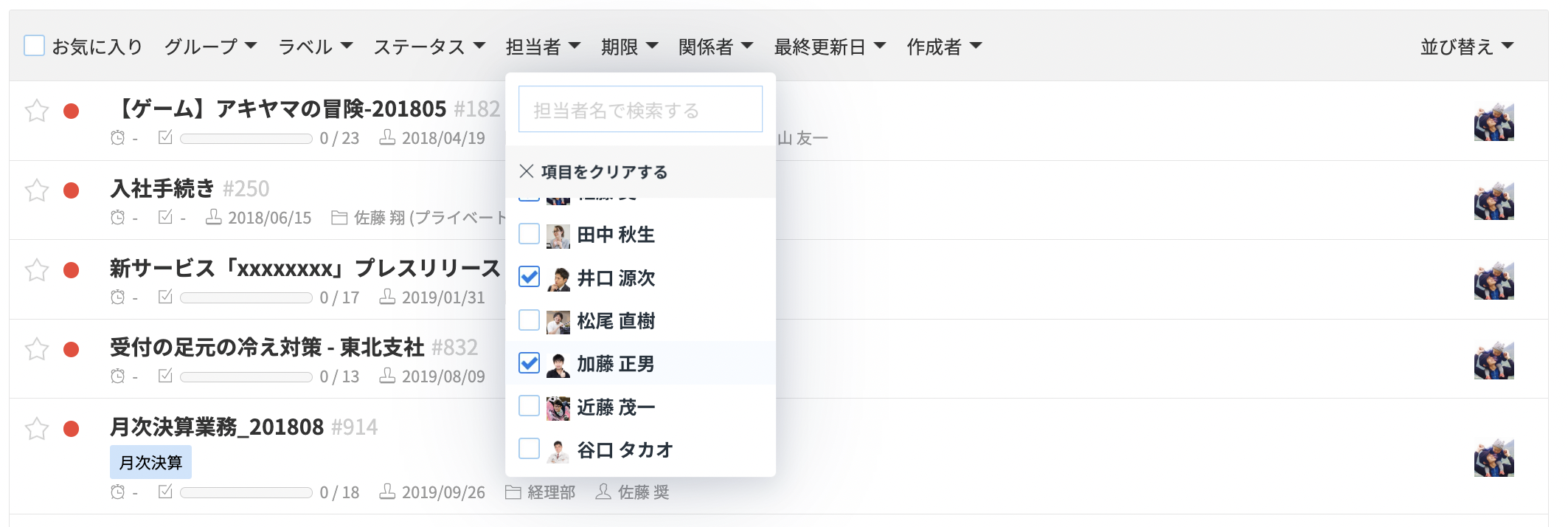Enable the お気に入り checkbox filter
Screen dimensions: 1568x527
pos(35,46)
